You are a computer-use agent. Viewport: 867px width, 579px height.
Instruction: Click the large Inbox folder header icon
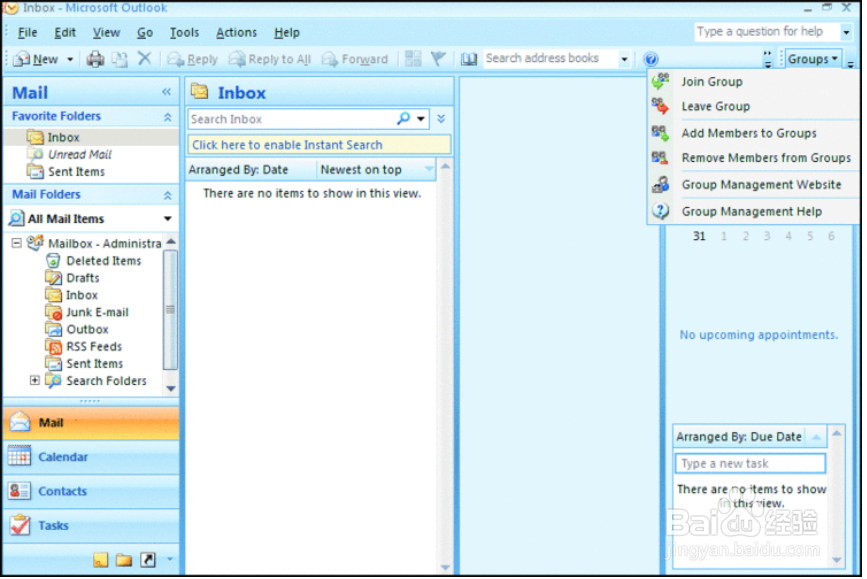point(200,91)
